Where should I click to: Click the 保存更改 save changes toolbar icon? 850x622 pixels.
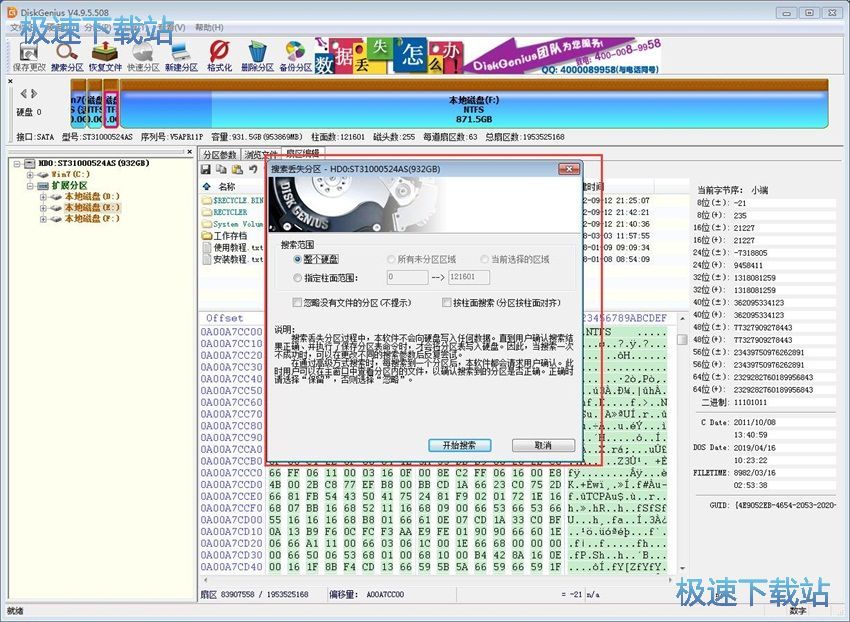coord(29,57)
